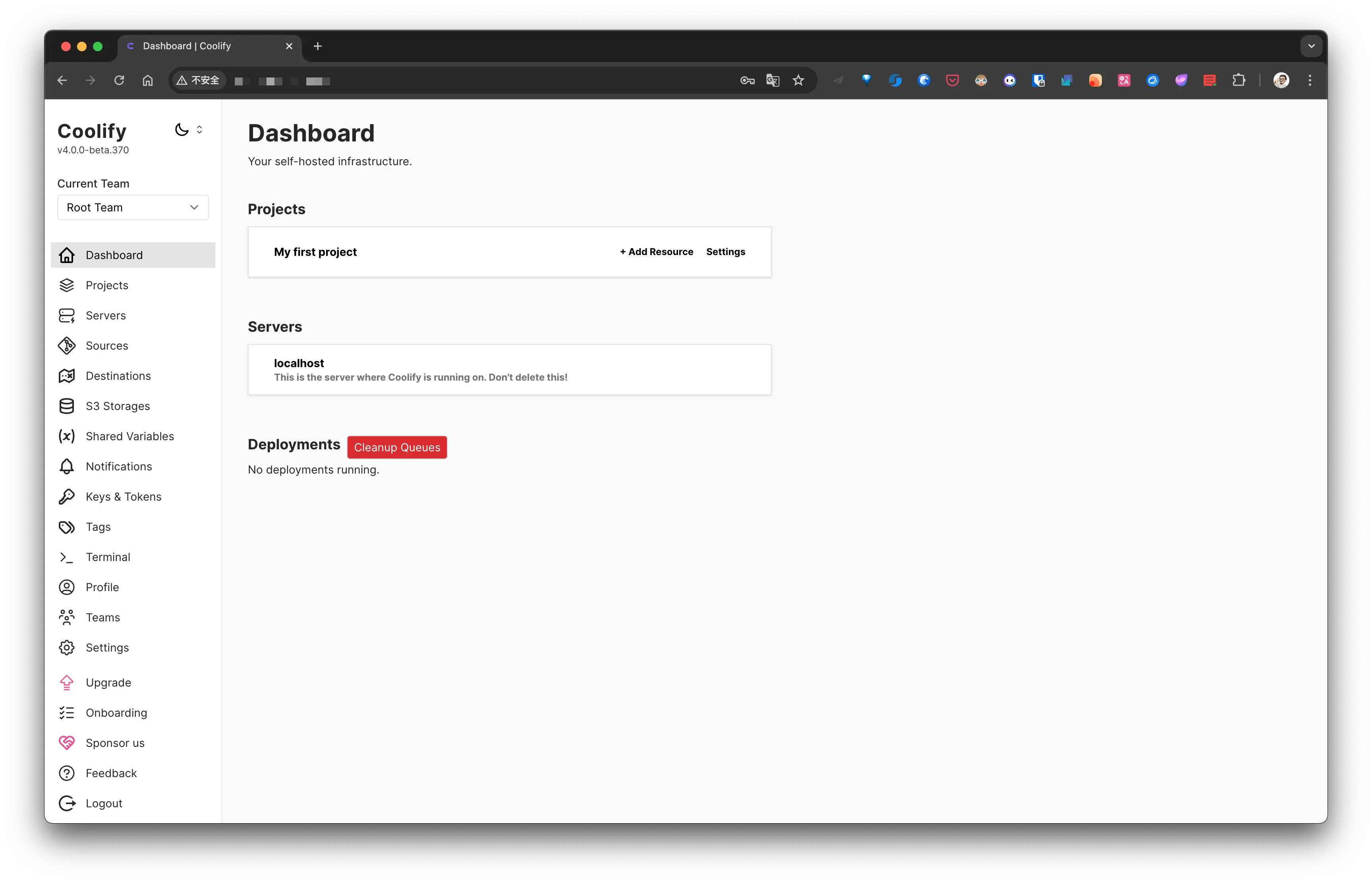
Task: Open the Root Team dropdown
Action: [x=133, y=207]
